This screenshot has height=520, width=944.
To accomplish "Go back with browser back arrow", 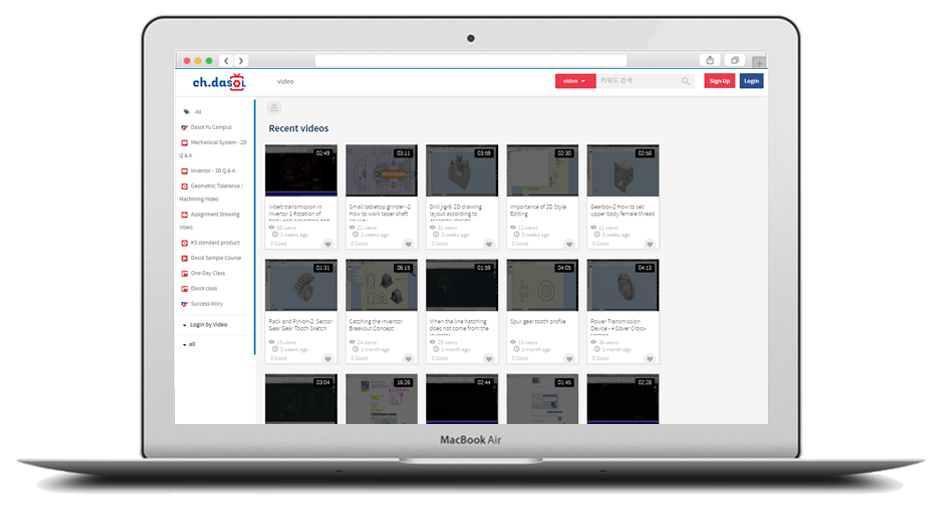I will click(227, 61).
